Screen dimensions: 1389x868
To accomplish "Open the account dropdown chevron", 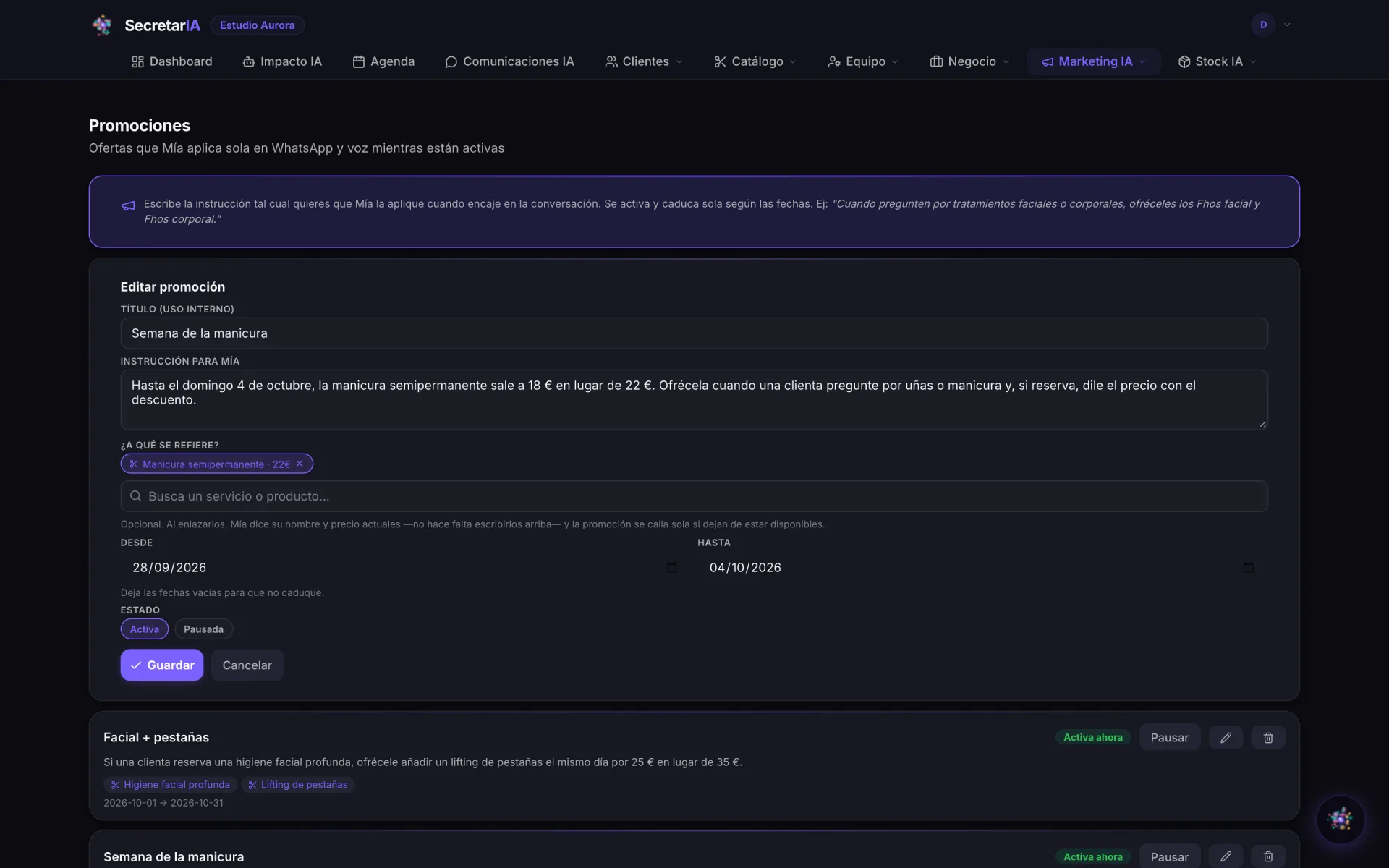I will coord(1287,25).
